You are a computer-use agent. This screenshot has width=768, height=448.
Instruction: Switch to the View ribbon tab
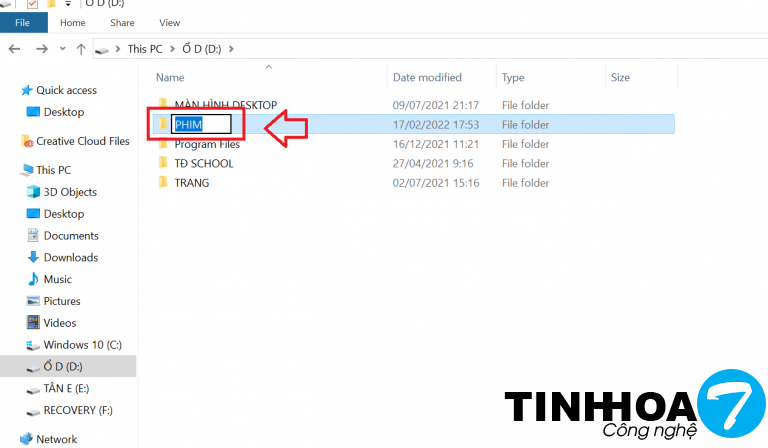169,22
